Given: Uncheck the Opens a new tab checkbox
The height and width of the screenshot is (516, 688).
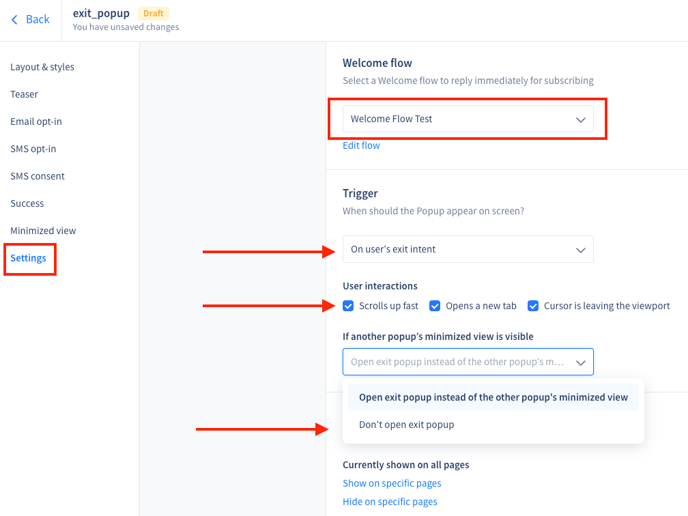Looking at the screenshot, I should (435, 306).
